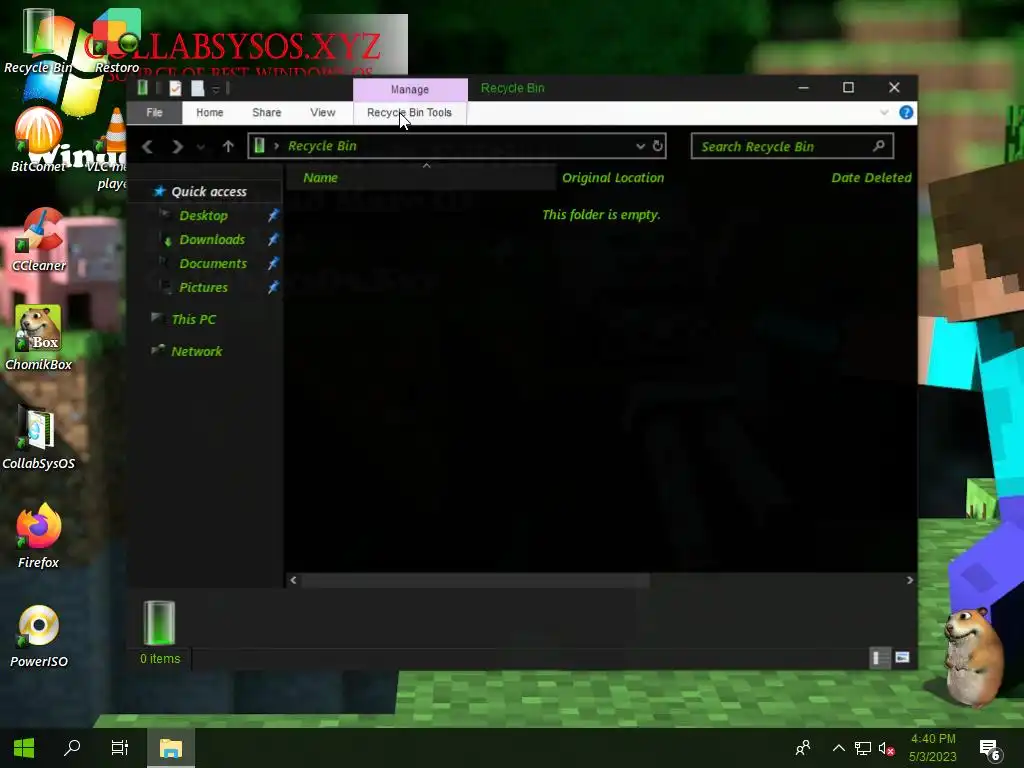Click the pin icon beside Pictures
The image size is (1024, 768).
(273, 287)
